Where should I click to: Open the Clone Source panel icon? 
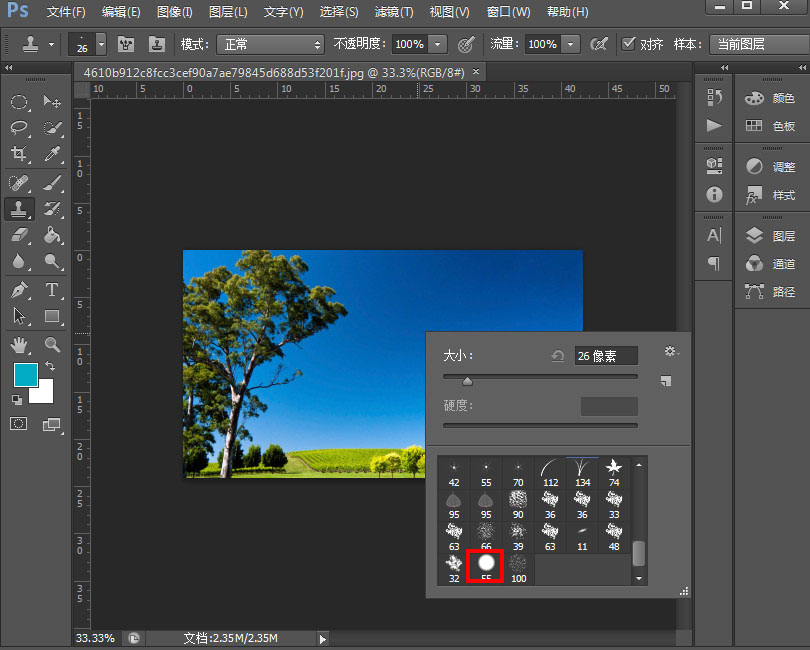click(157, 44)
